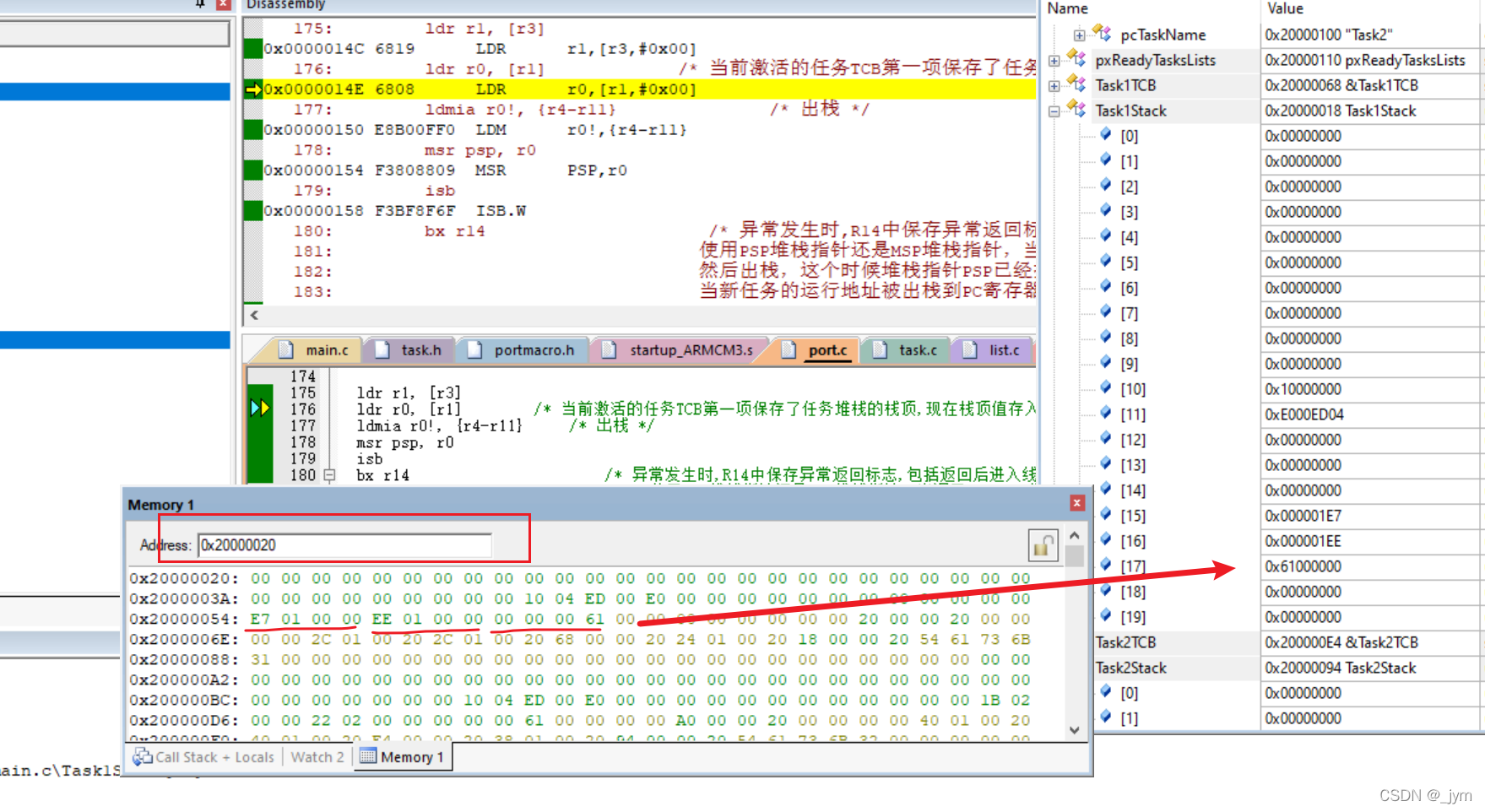
Task: Select the Task2TCB watch row
Action: 1287,642
